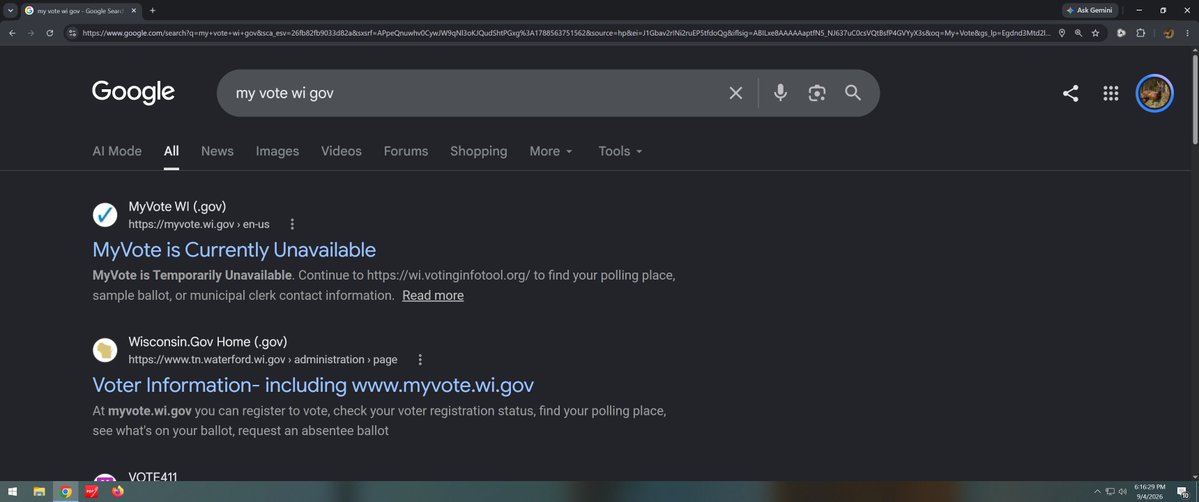Click the share icon near Google apps
This screenshot has height=502, width=1199.
pyautogui.click(x=1071, y=93)
